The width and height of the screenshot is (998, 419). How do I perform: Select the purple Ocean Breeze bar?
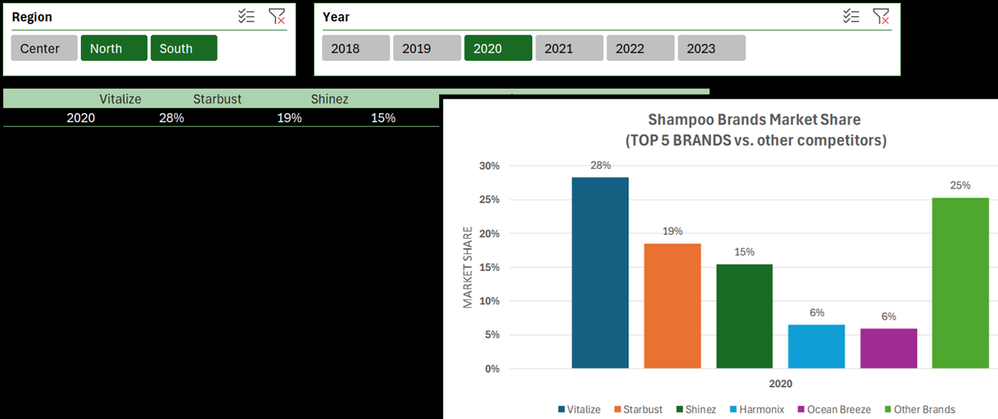(889, 348)
